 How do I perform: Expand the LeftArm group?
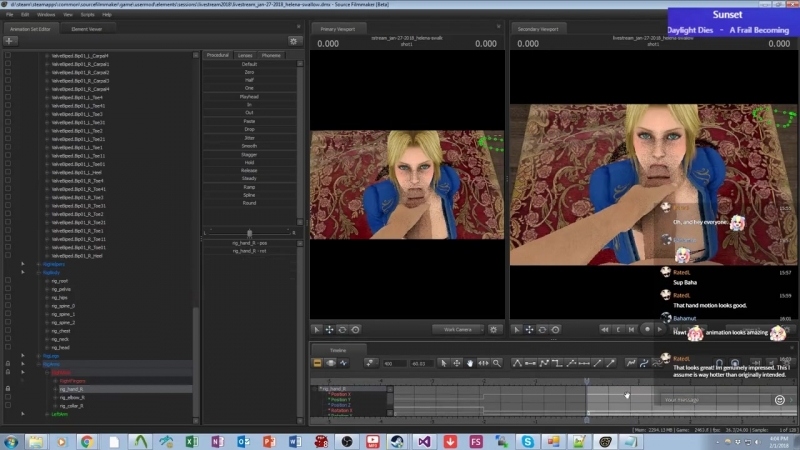point(46,414)
